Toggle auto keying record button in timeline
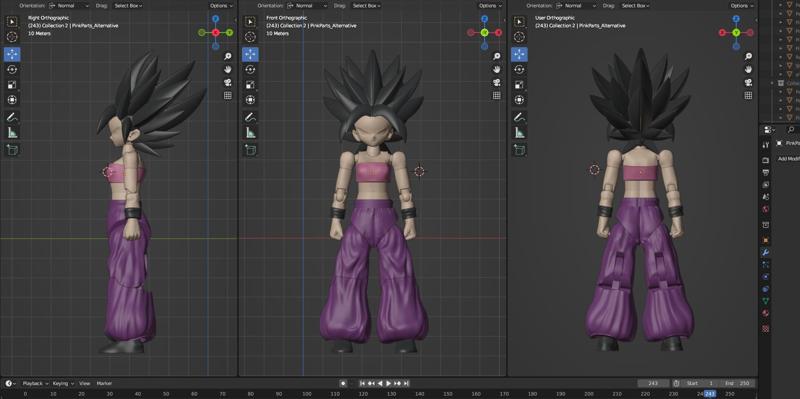 (x=343, y=383)
